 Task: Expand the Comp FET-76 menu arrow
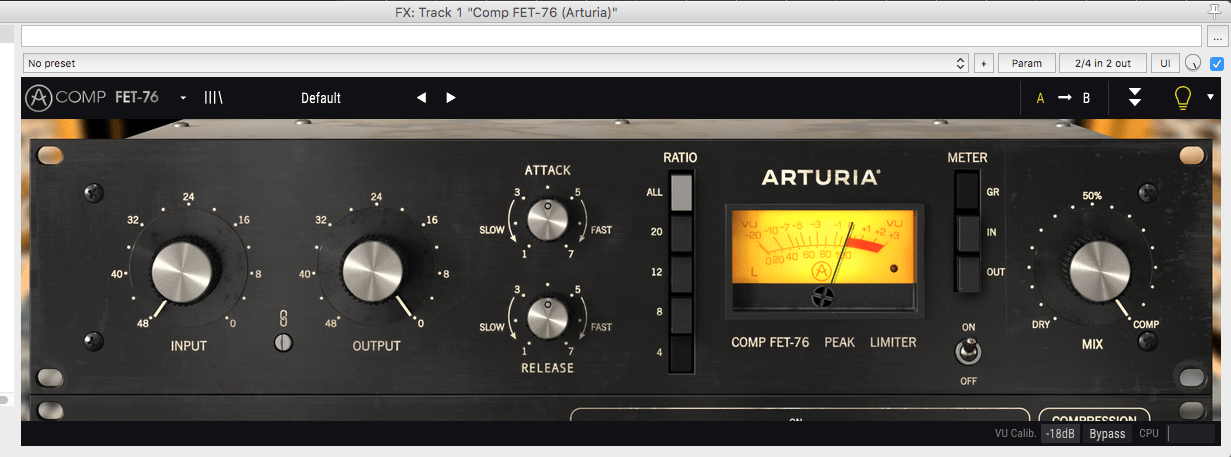pyautogui.click(x=183, y=98)
